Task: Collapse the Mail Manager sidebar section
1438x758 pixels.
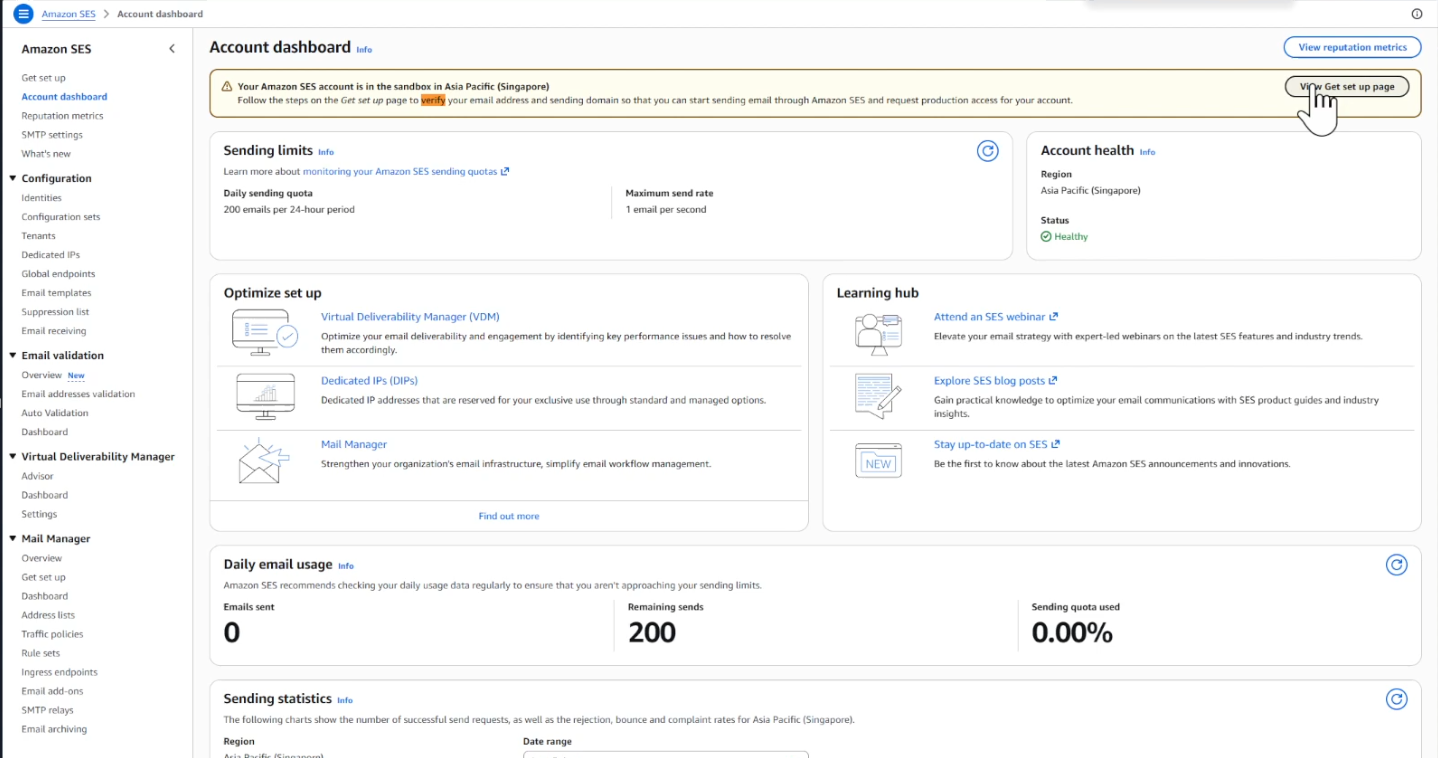Action: [12, 539]
